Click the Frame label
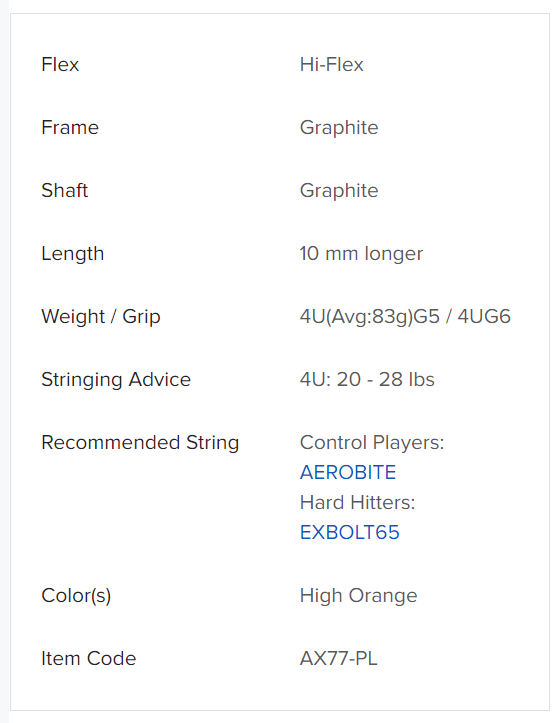The width and height of the screenshot is (559, 723). (x=70, y=127)
